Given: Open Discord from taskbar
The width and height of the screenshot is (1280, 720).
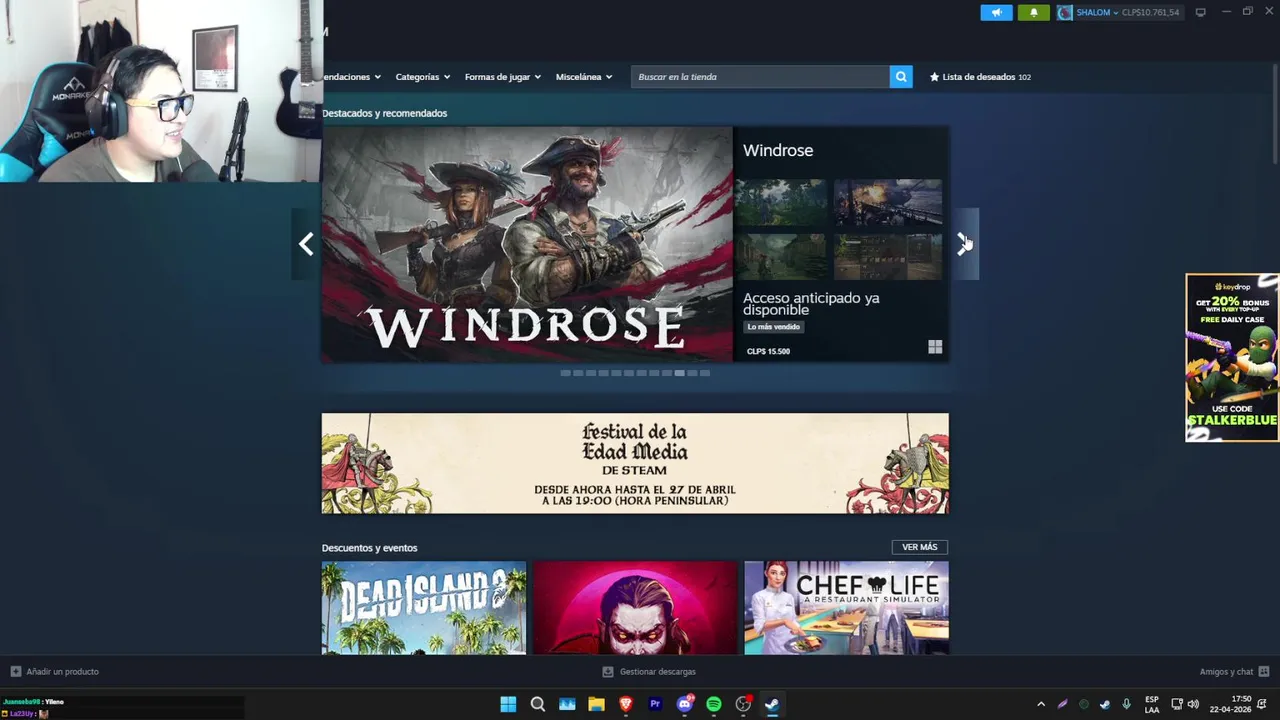Looking at the screenshot, I should tap(685, 704).
